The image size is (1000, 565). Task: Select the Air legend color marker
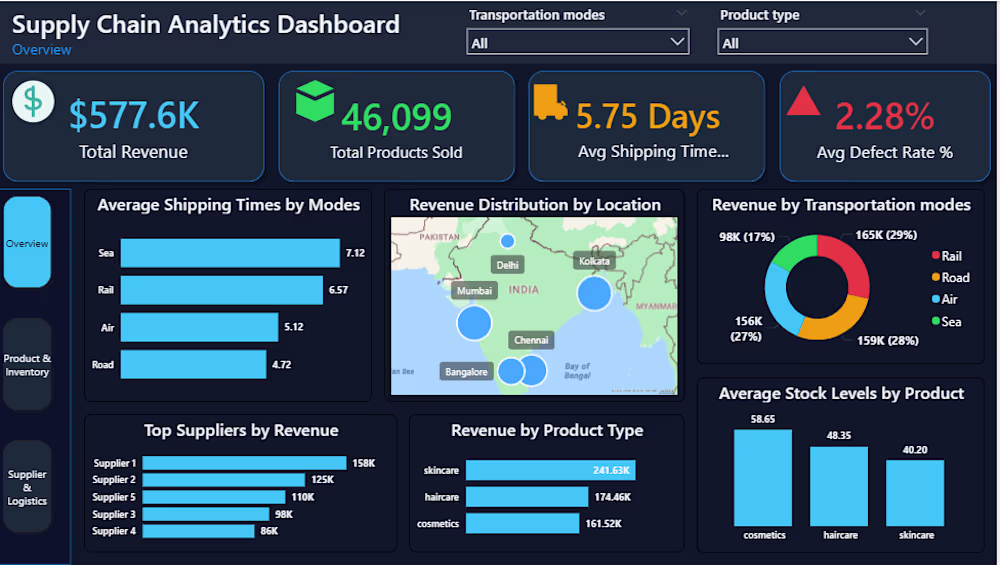[936, 298]
